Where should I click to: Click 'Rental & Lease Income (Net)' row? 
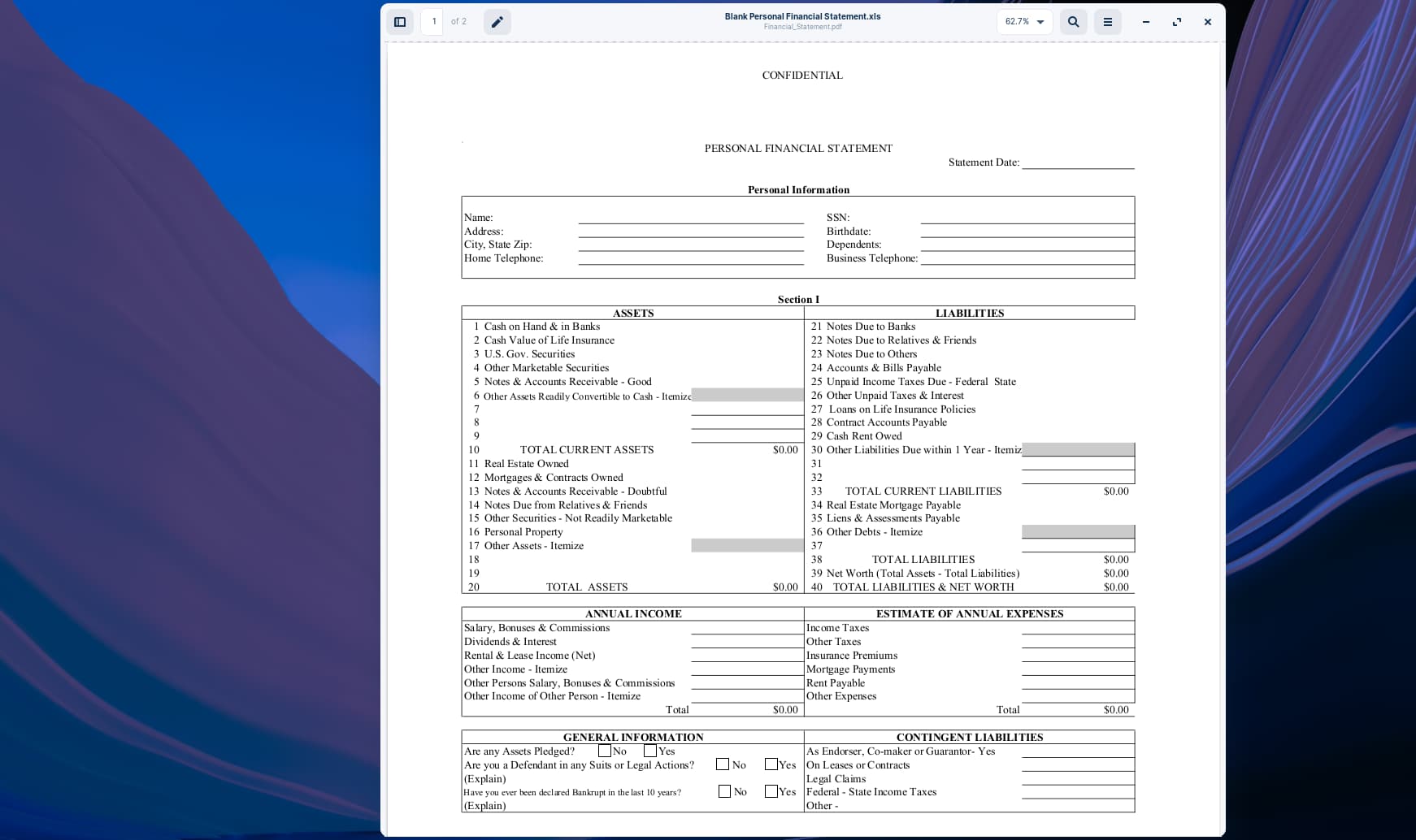coord(530,656)
